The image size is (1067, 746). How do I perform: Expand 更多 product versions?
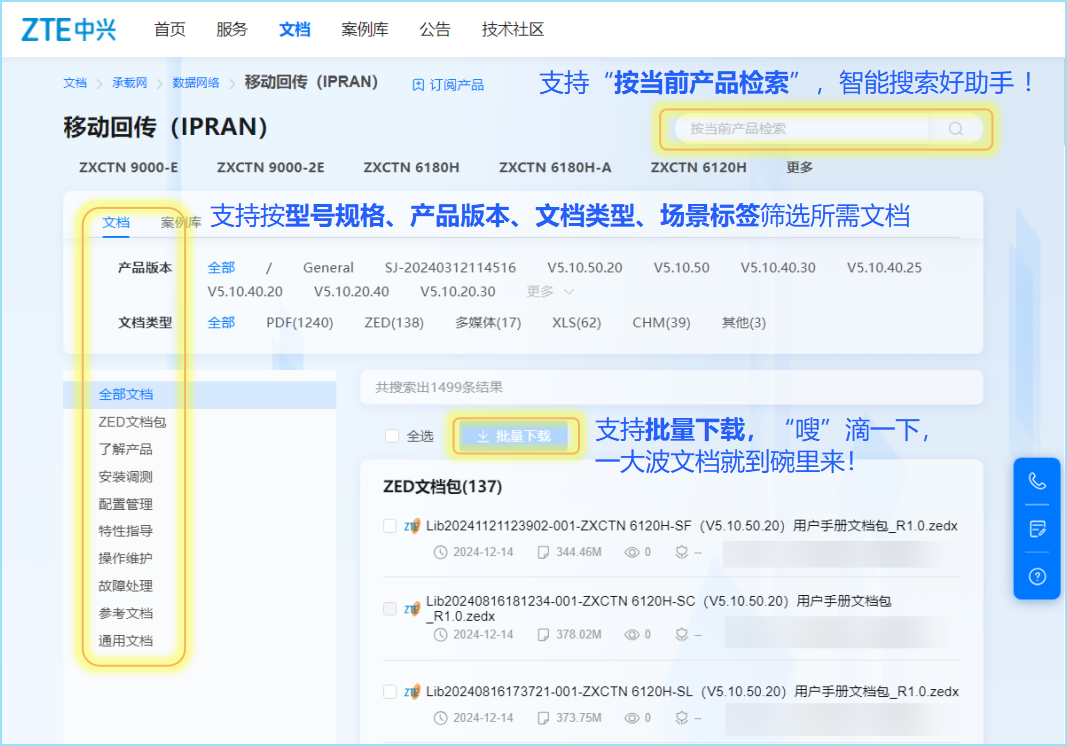point(551,291)
